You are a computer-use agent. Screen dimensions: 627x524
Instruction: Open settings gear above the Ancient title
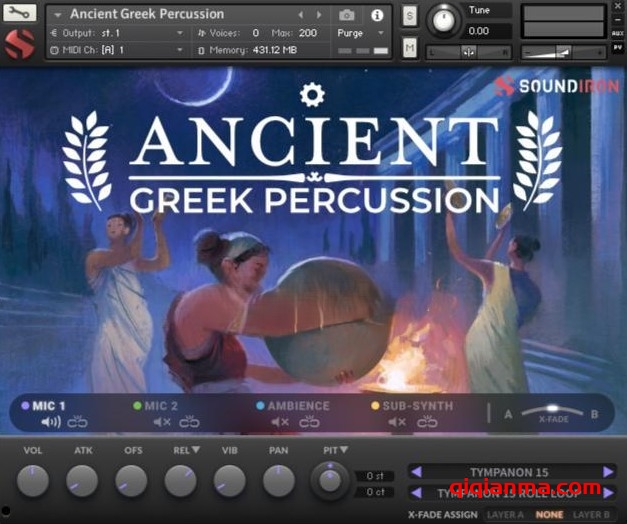pyautogui.click(x=313, y=95)
